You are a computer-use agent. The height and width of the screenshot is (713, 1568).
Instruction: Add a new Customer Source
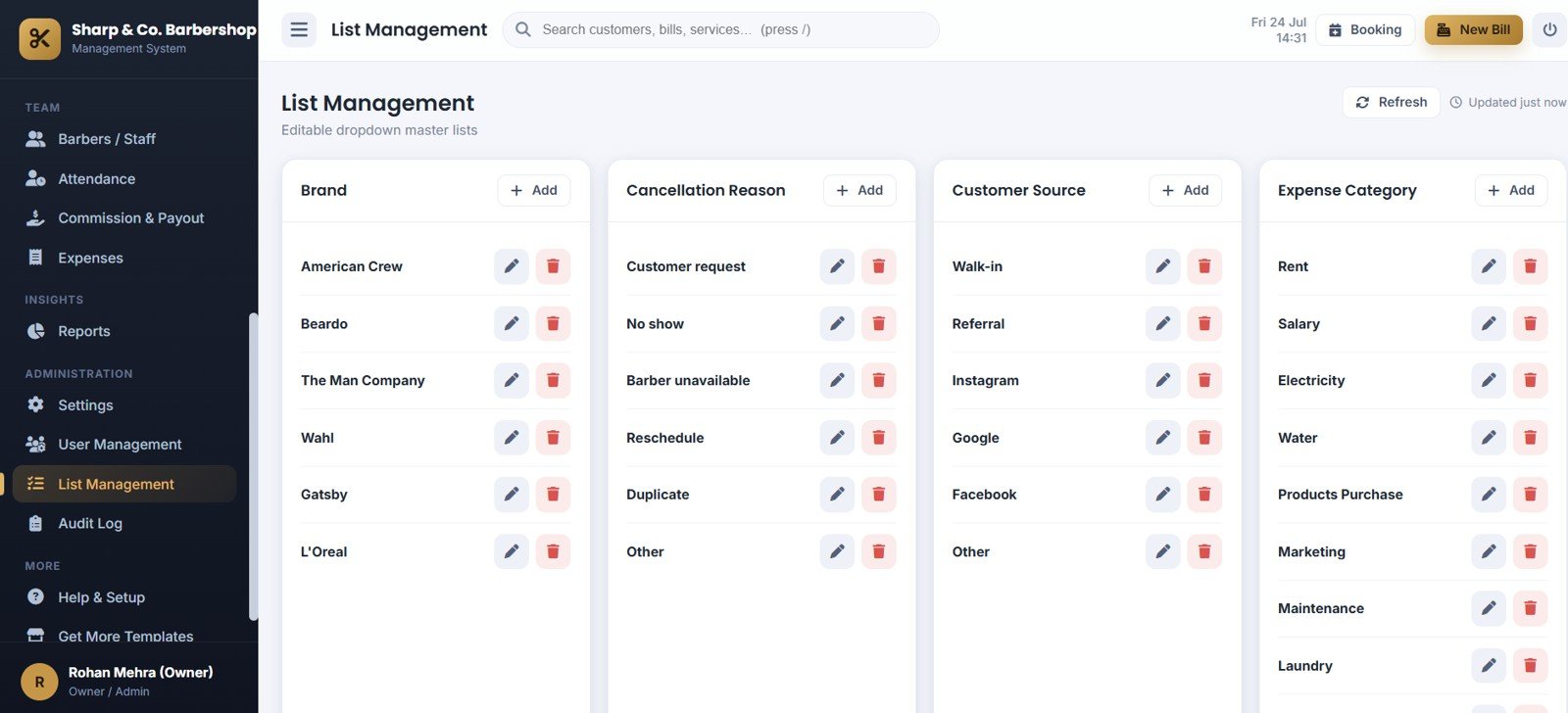pyautogui.click(x=1185, y=190)
